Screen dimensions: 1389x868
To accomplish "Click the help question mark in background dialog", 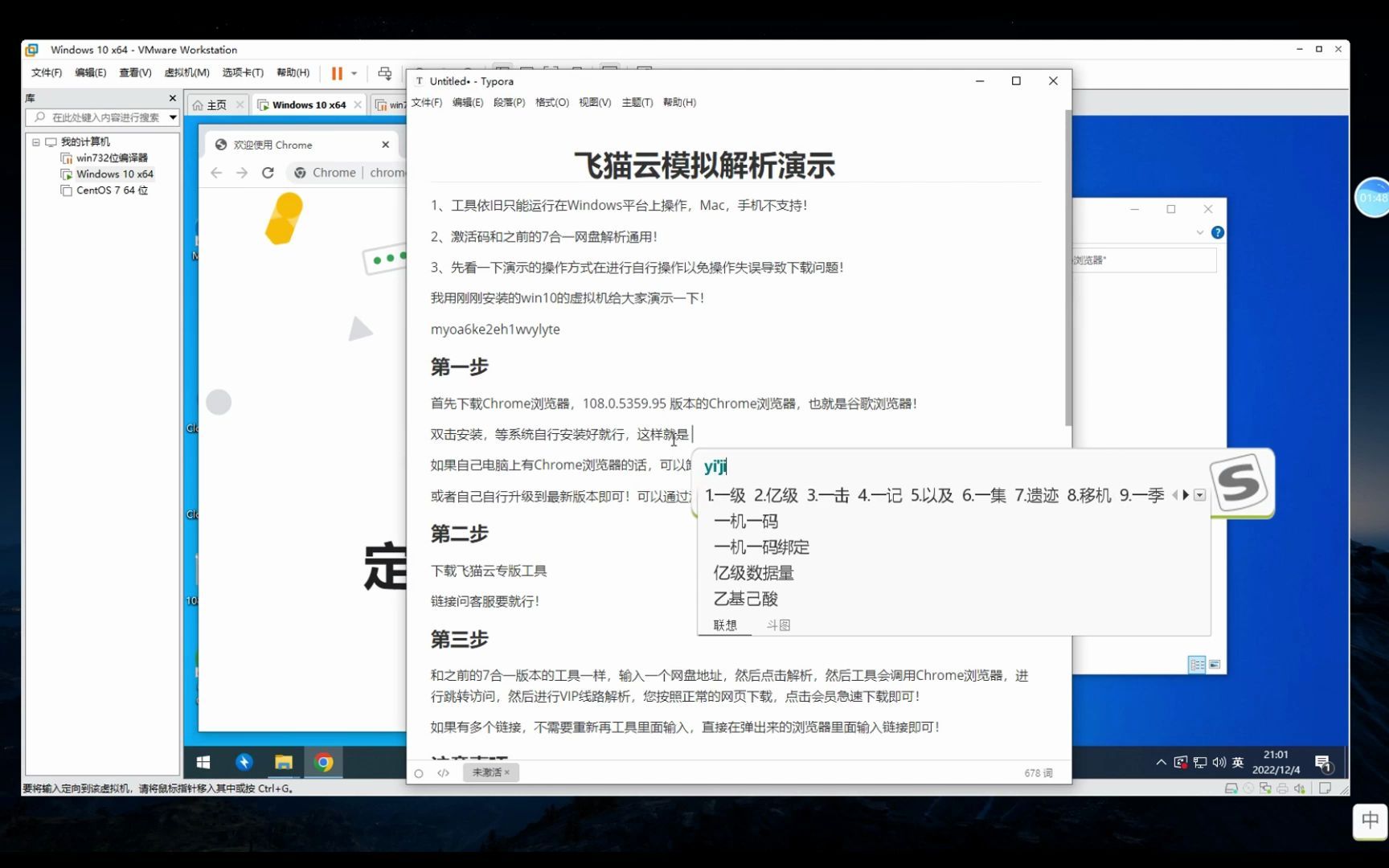I will [1218, 232].
